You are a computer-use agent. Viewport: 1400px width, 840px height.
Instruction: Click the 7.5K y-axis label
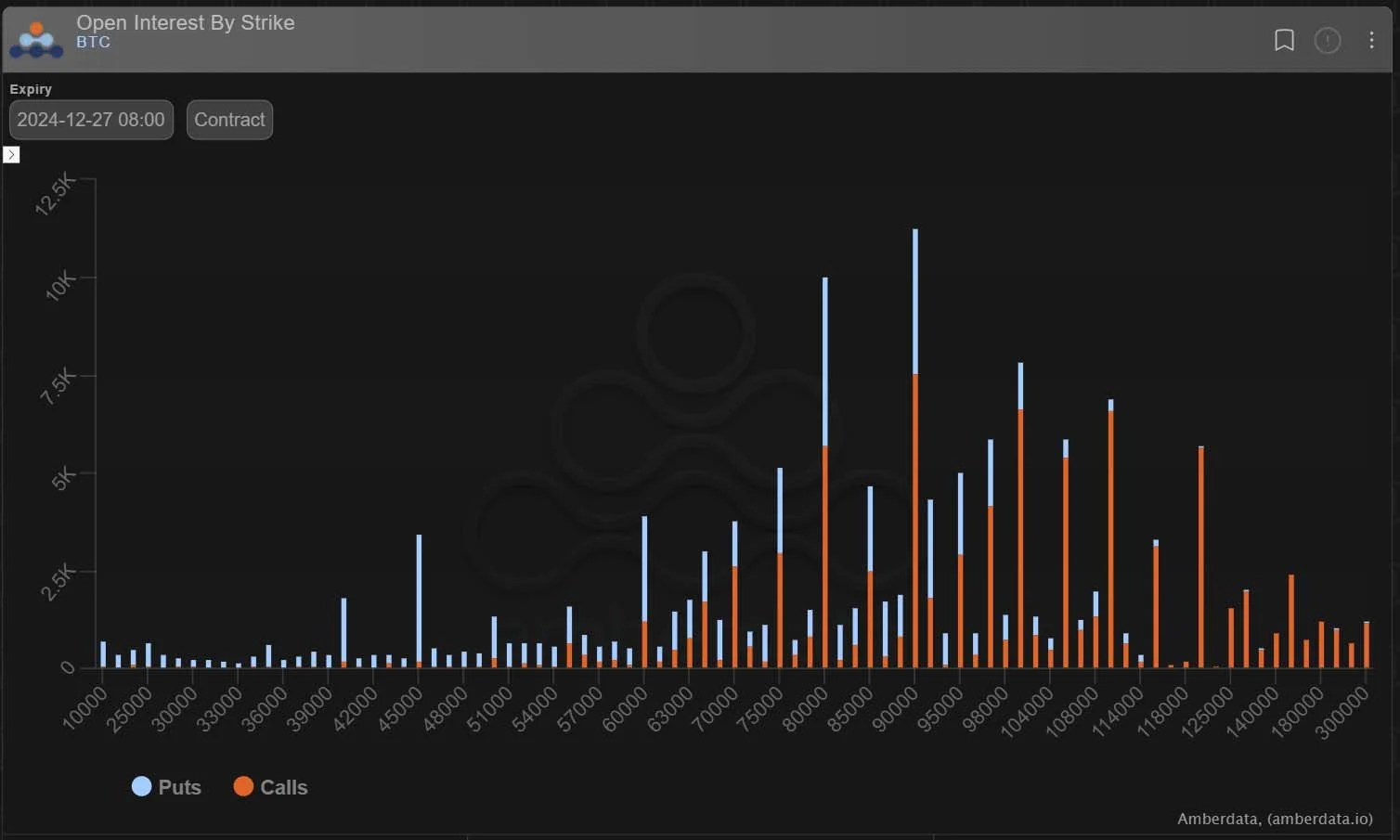click(x=58, y=386)
